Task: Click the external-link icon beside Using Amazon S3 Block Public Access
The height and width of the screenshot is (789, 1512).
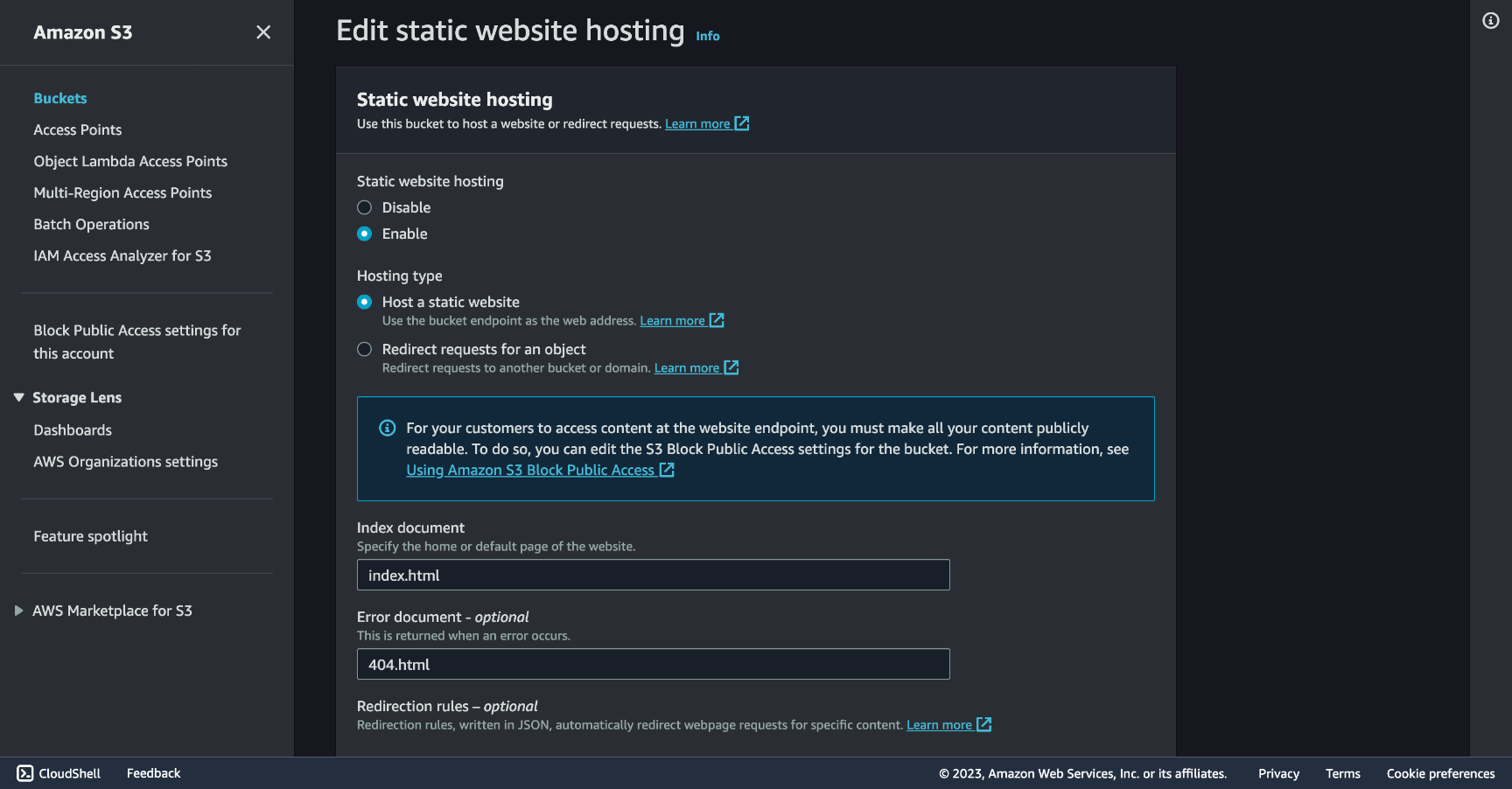Action: [667, 470]
